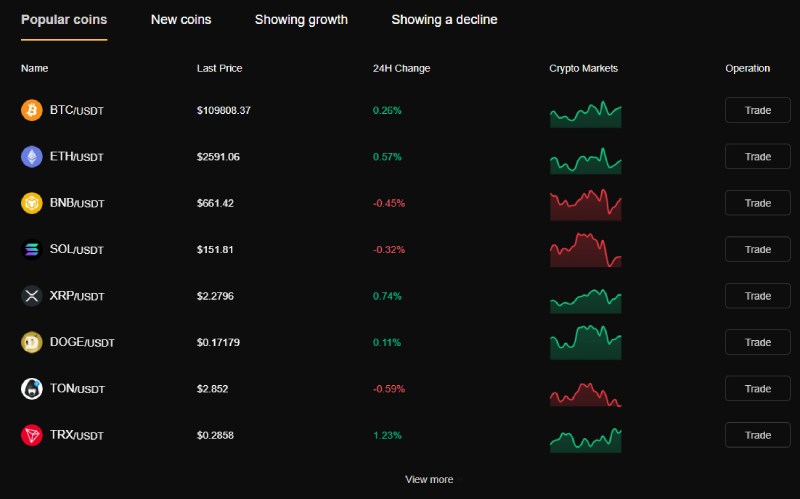The width and height of the screenshot is (800, 499).
Task: Click the Solana coin icon
Action: click(32, 250)
